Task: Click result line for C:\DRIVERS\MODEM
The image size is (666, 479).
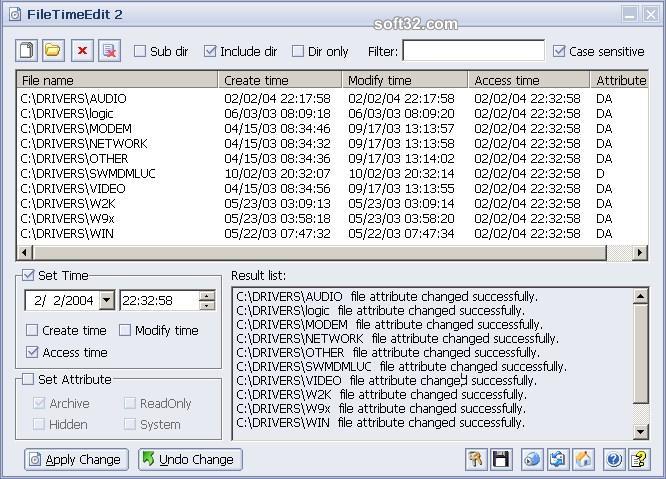Action: coord(389,324)
